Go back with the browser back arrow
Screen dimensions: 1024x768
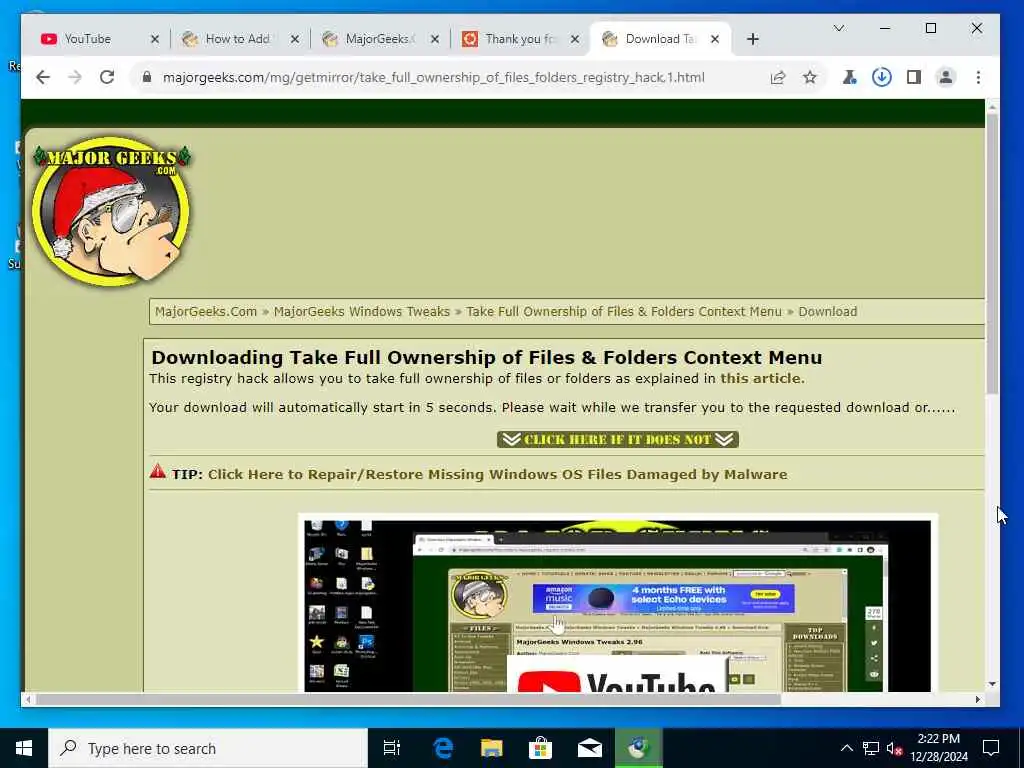[43, 77]
